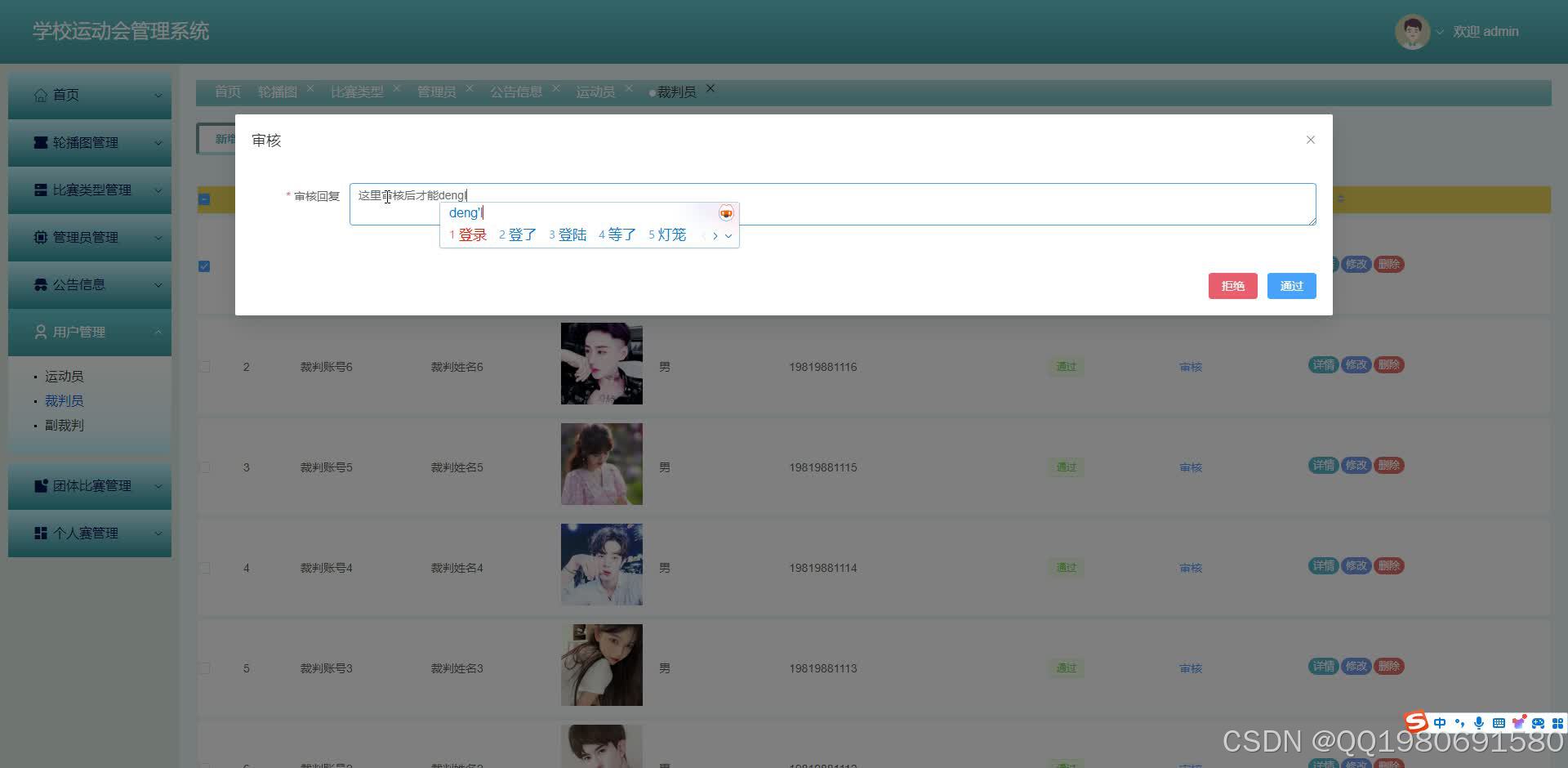Click 审核 link in row 裁判账号6

click(x=1191, y=367)
